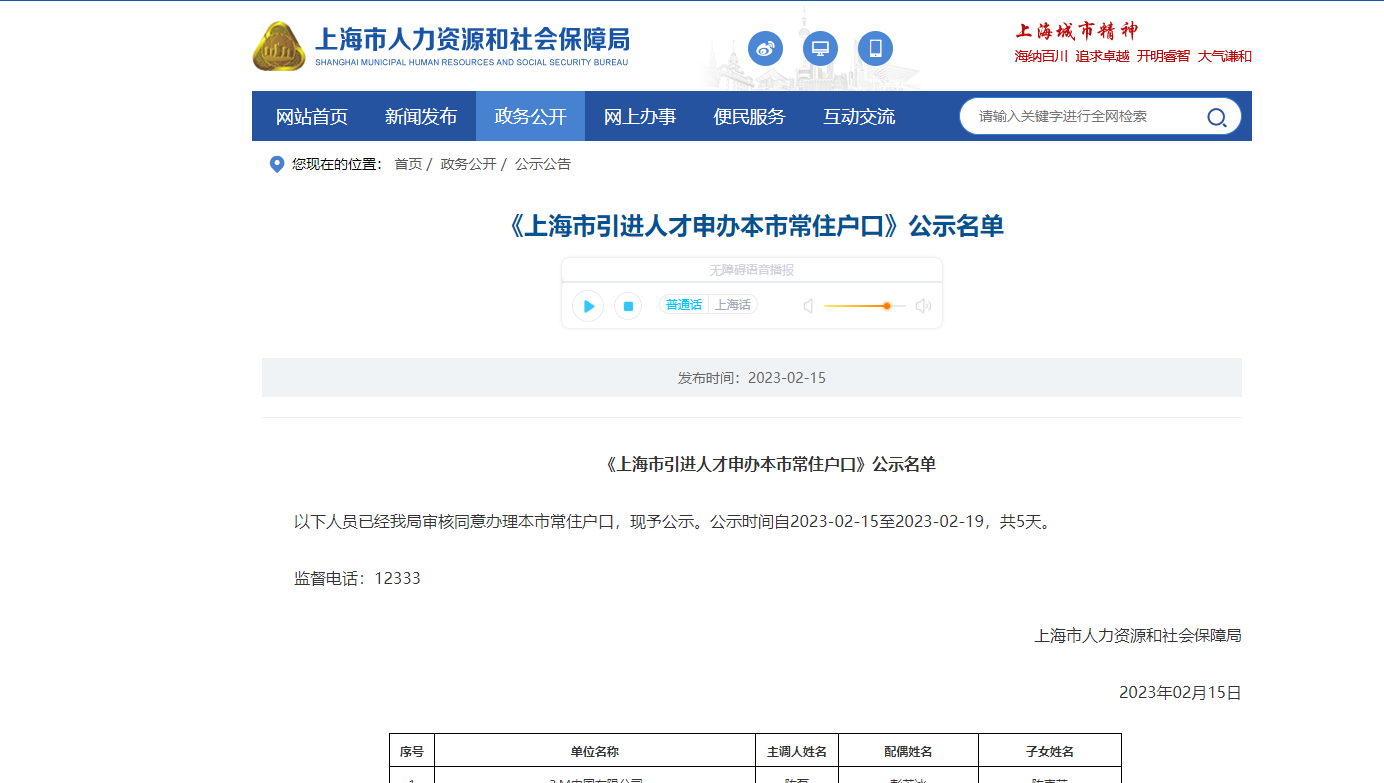
Task: Go to 政务公开 breadcrumb link
Action: pos(469,164)
